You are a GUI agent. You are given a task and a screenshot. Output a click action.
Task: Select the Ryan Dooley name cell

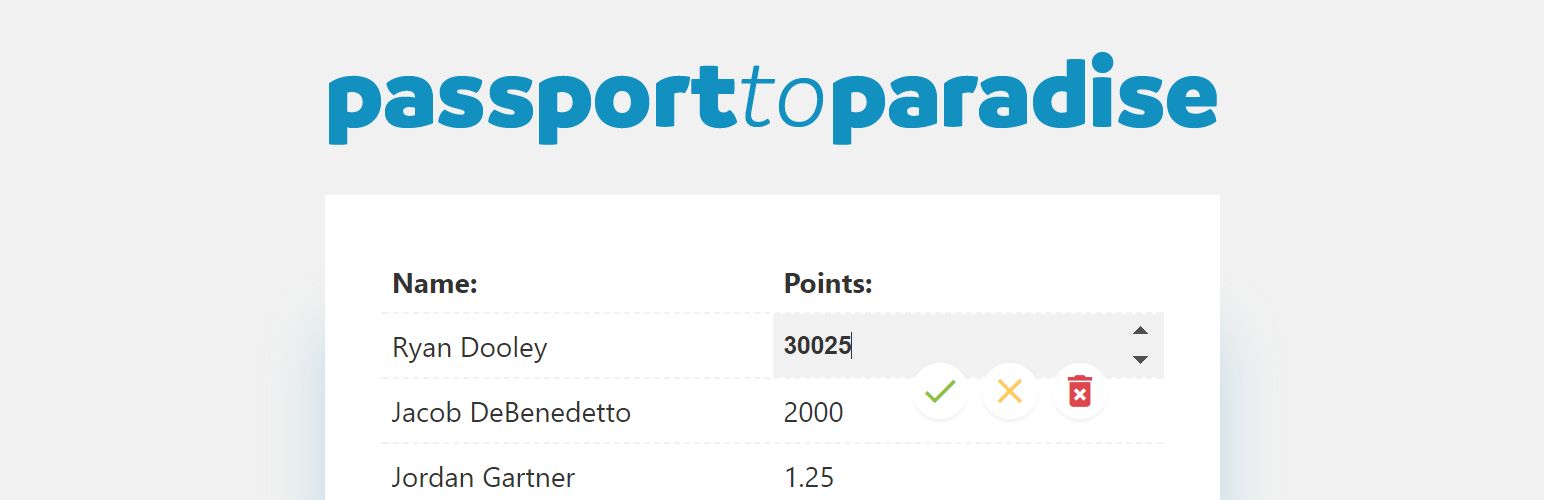coord(470,348)
